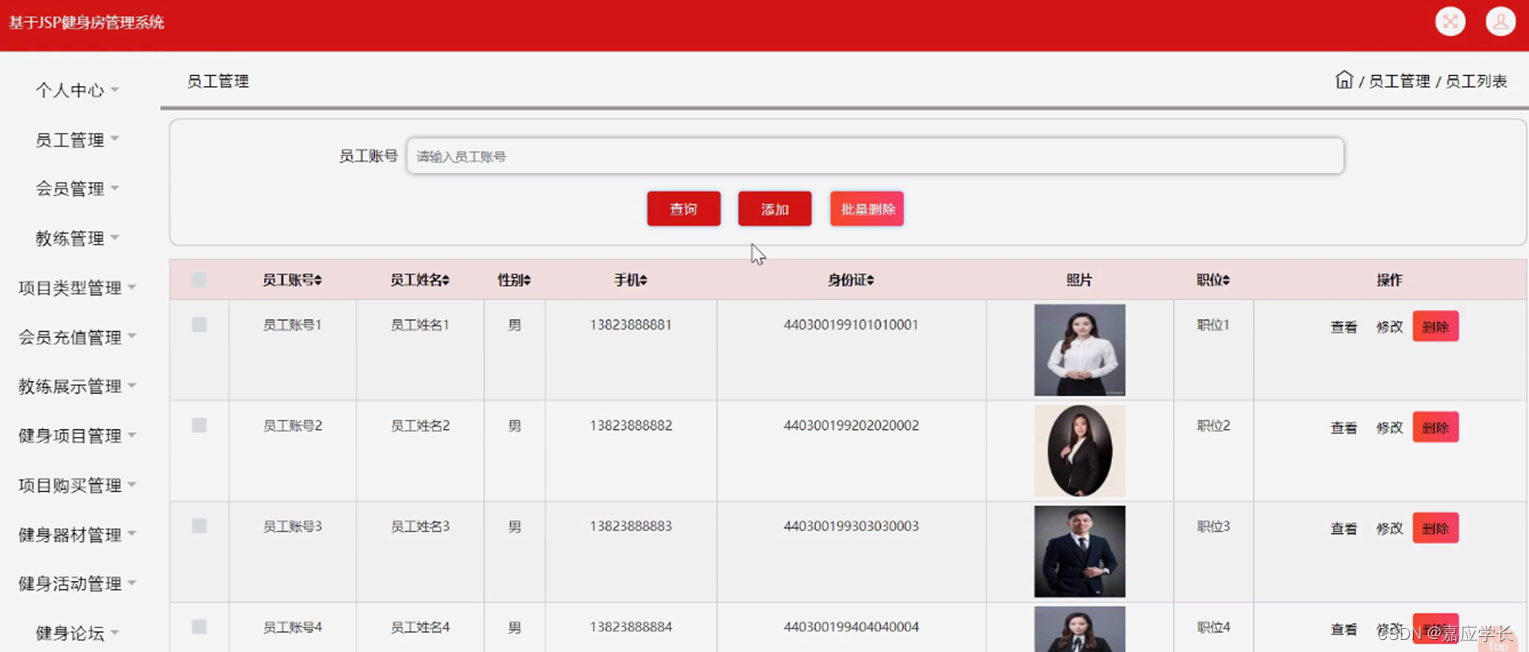The image size is (1529, 652).
Task: Expand the 会员充值管理 sidebar menu
Action: point(77,337)
